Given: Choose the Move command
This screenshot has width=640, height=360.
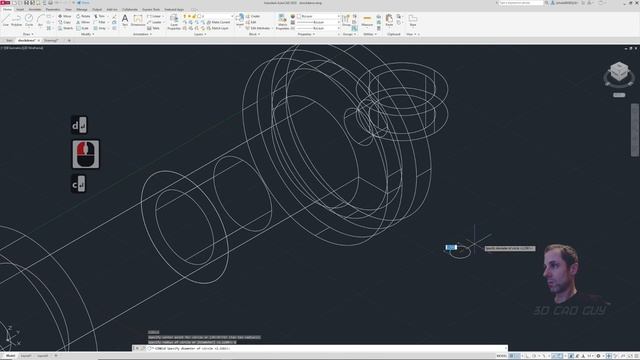Looking at the screenshot, I should [65, 16].
